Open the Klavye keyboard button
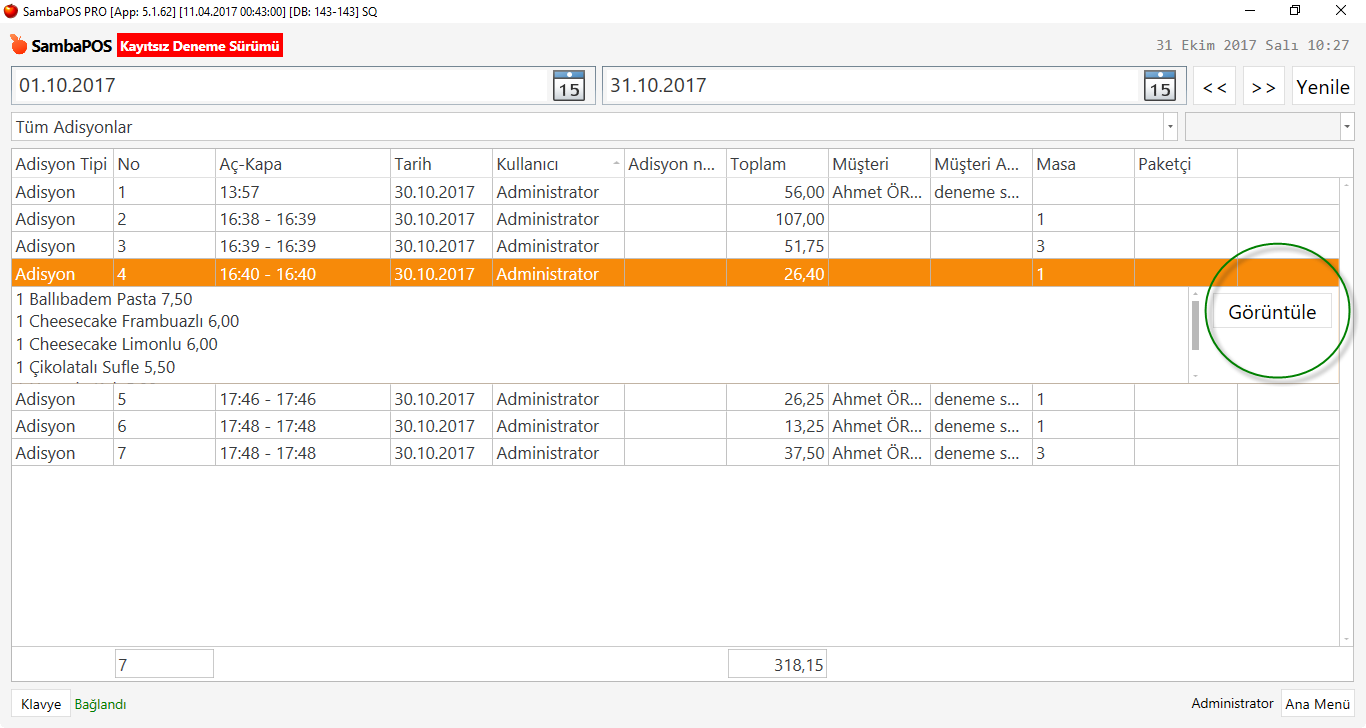Viewport: 1366px width, 728px height. click(x=41, y=704)
